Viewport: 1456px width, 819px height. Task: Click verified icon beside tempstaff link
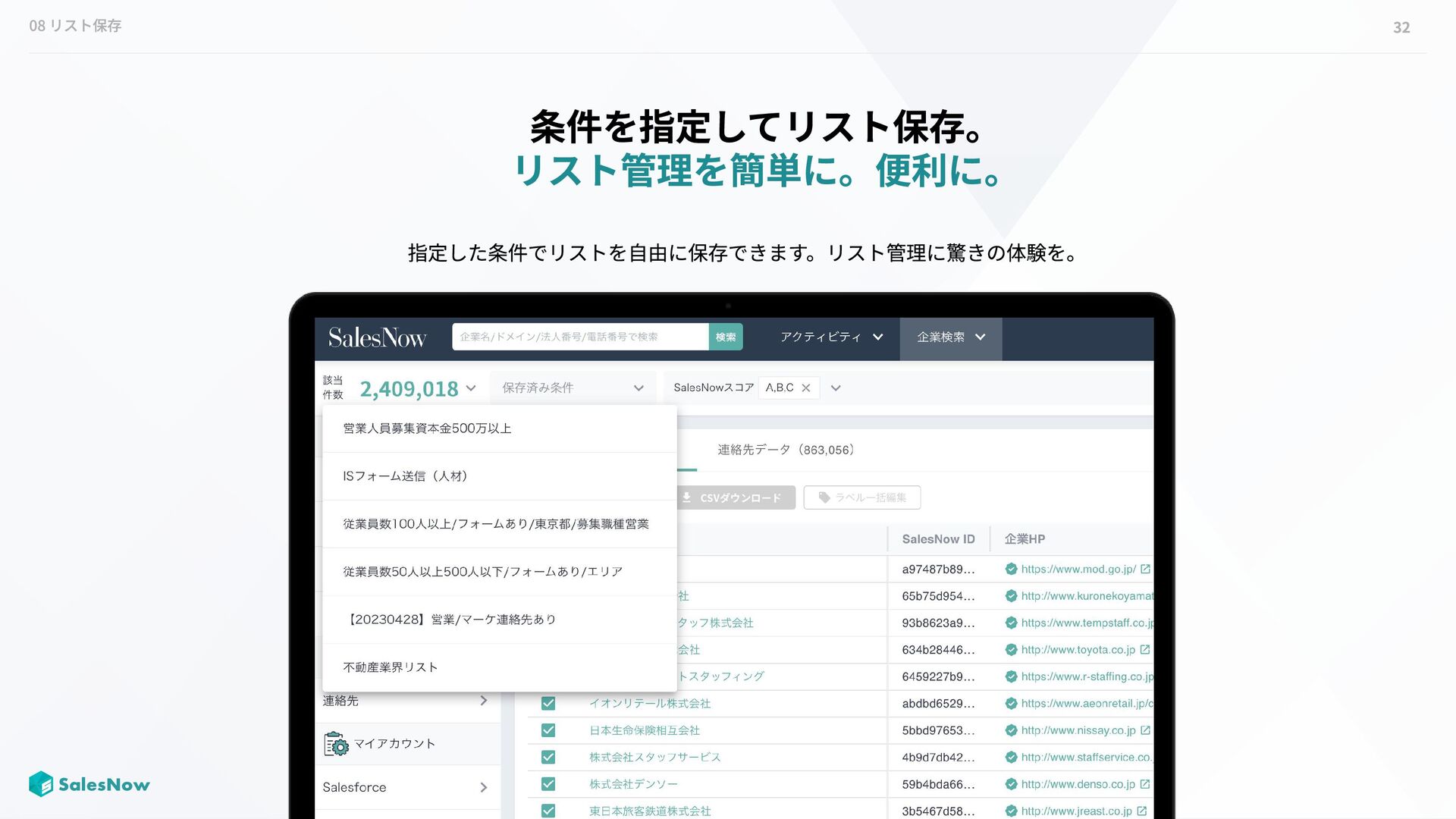point(1011,623)
